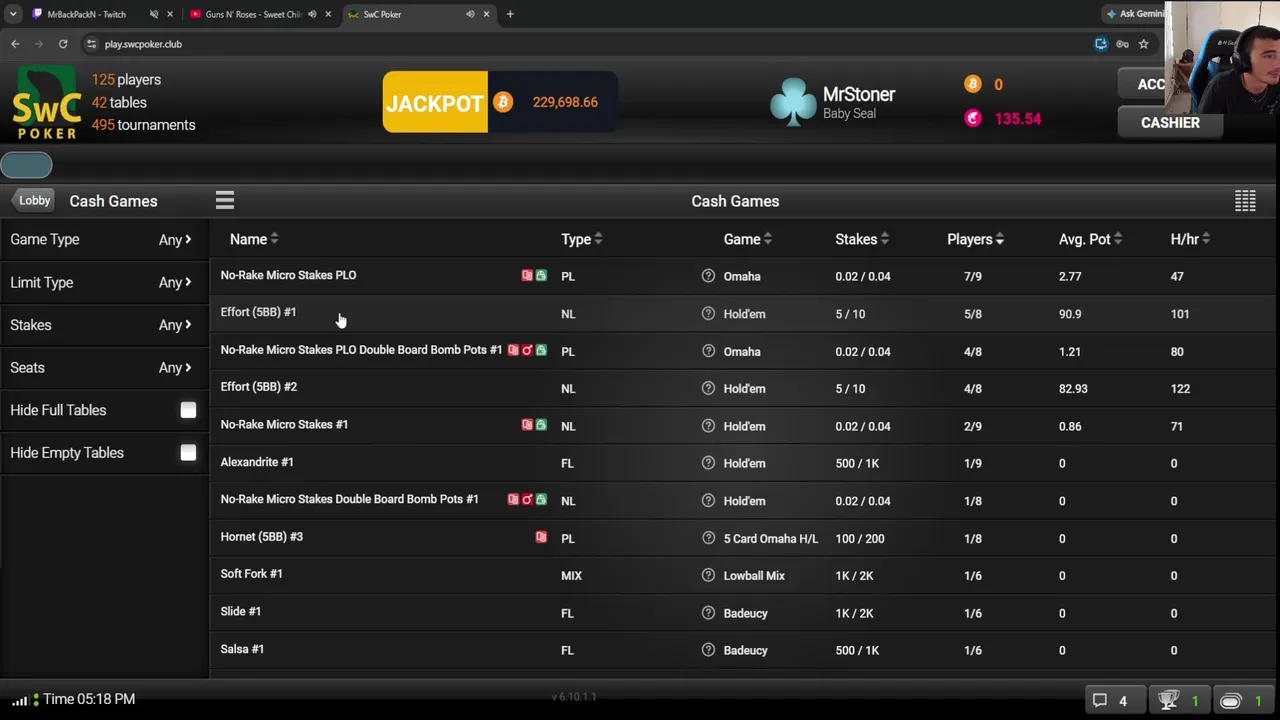Go back in browser history
The image size is (1280, 720).
click(15, 44)
